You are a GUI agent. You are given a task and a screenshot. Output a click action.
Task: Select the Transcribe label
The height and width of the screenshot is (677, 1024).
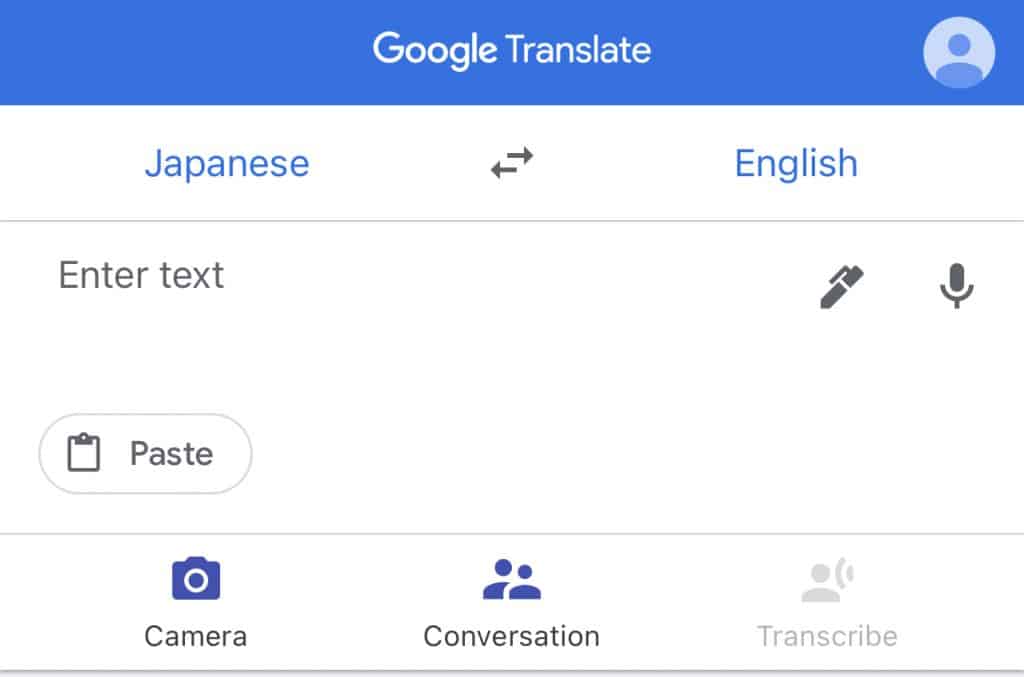pyautogui.click(x=827, y=636)
